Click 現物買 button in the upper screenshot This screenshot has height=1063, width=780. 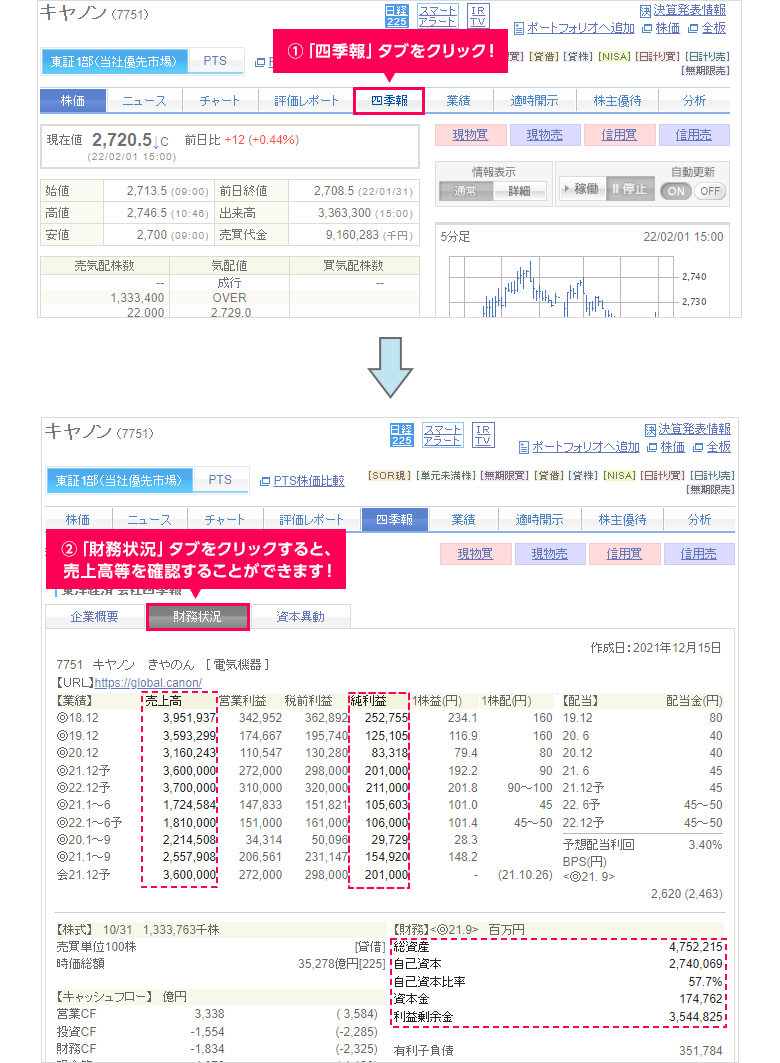point(470,135)
